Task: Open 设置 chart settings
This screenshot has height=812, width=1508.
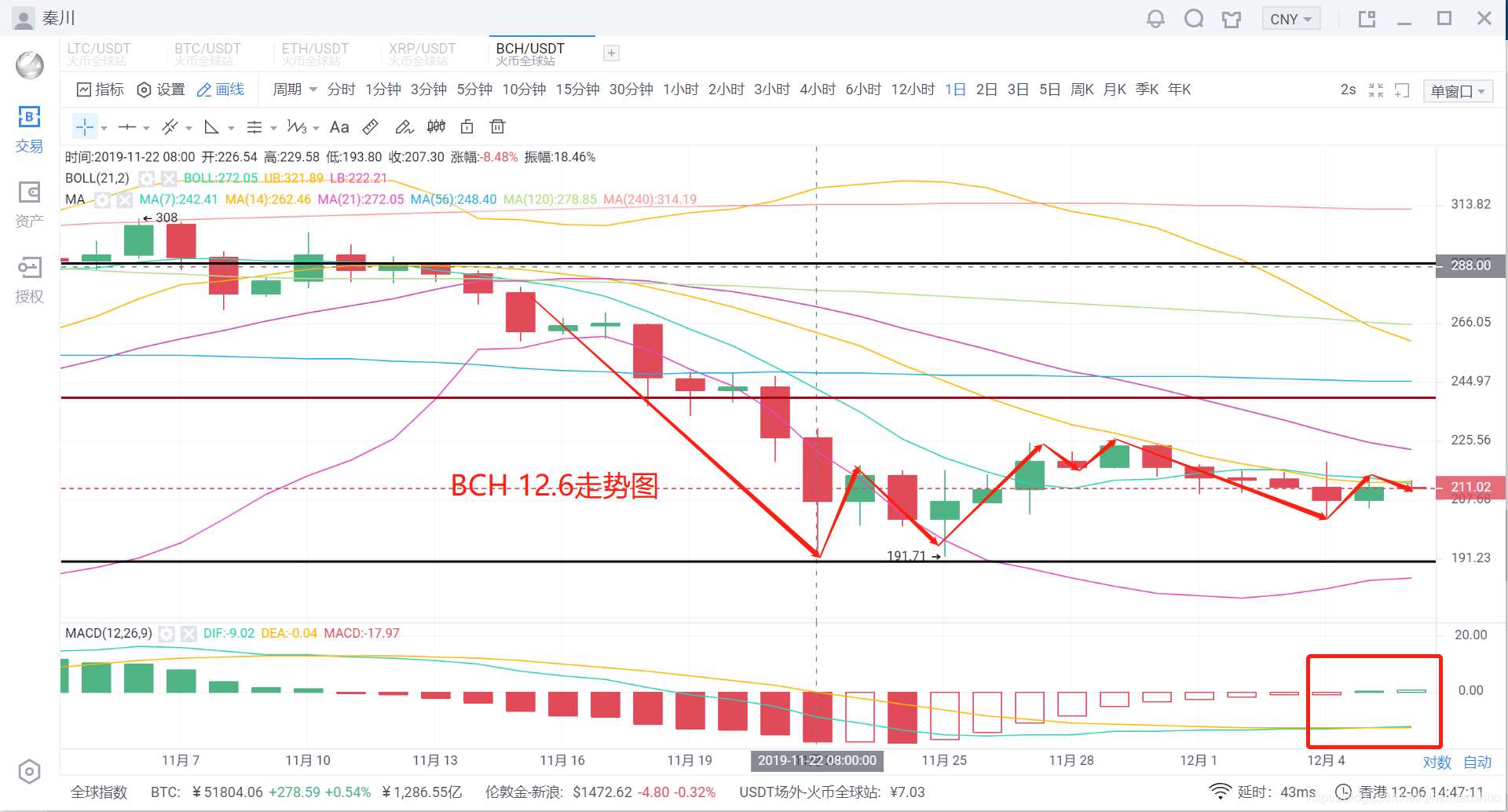Action: [x=161, y=90]
